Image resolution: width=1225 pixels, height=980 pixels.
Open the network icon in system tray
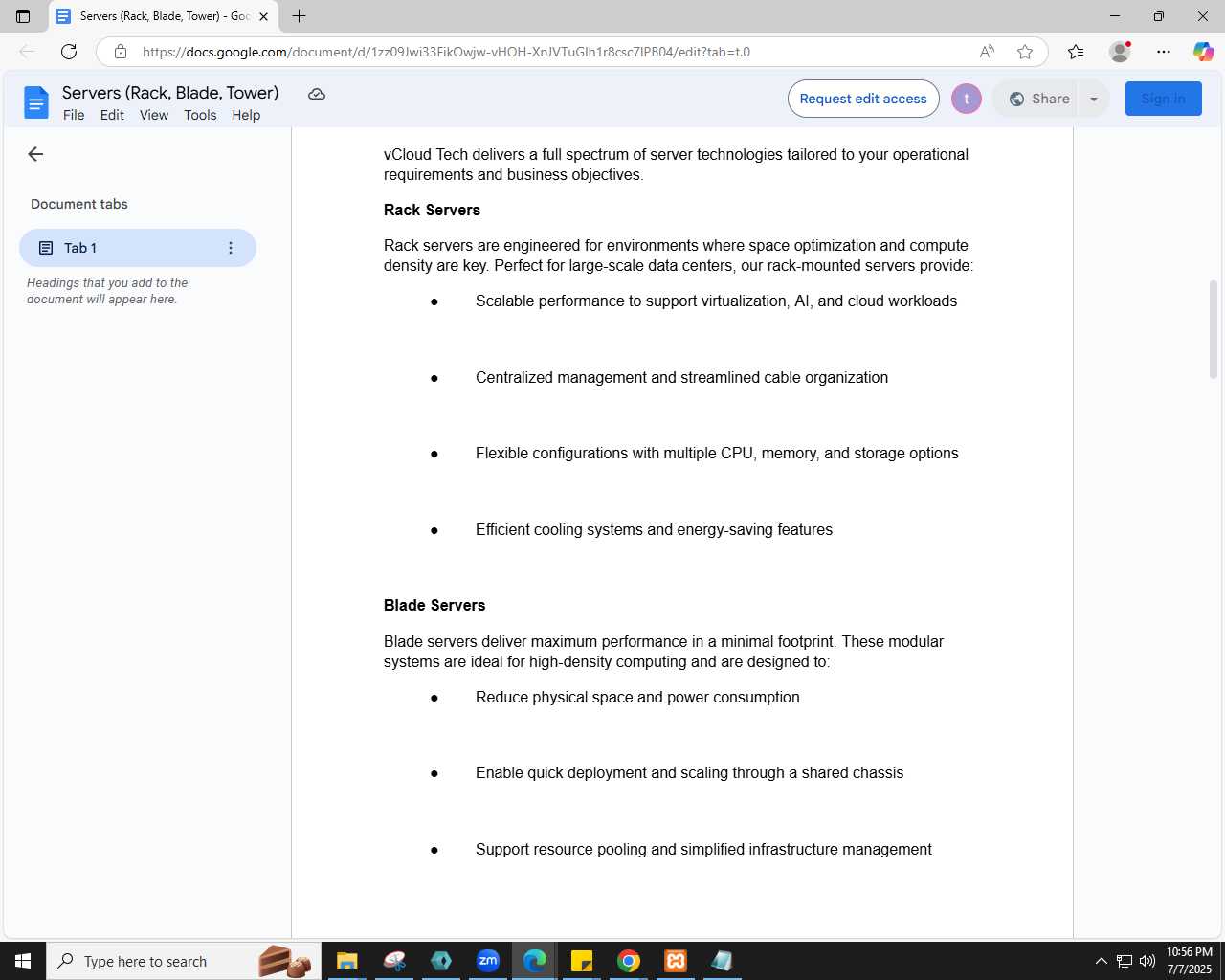click(1125, 961)
